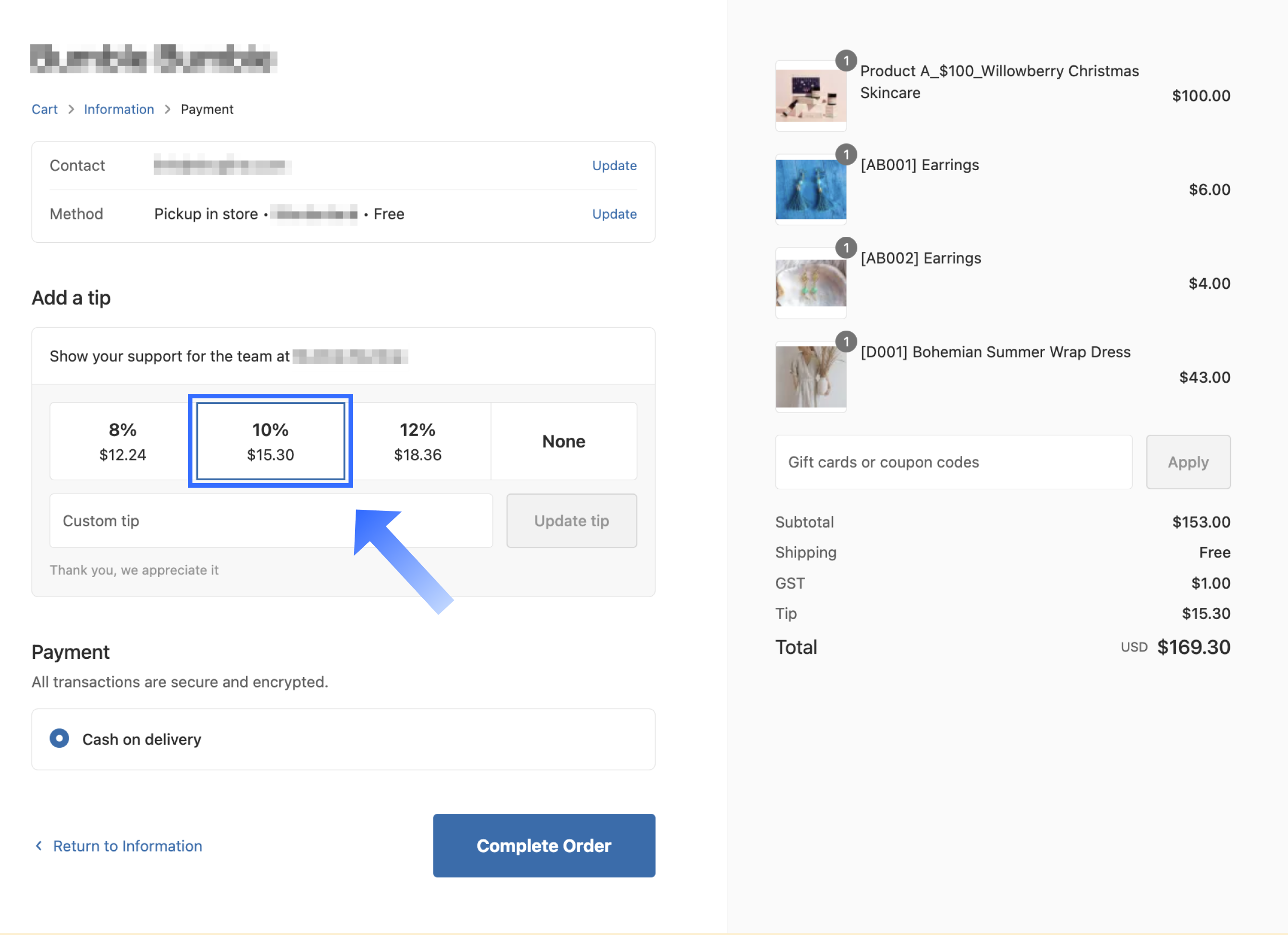
Task: Select the Cash on delivery radio button
Action: 59,738
